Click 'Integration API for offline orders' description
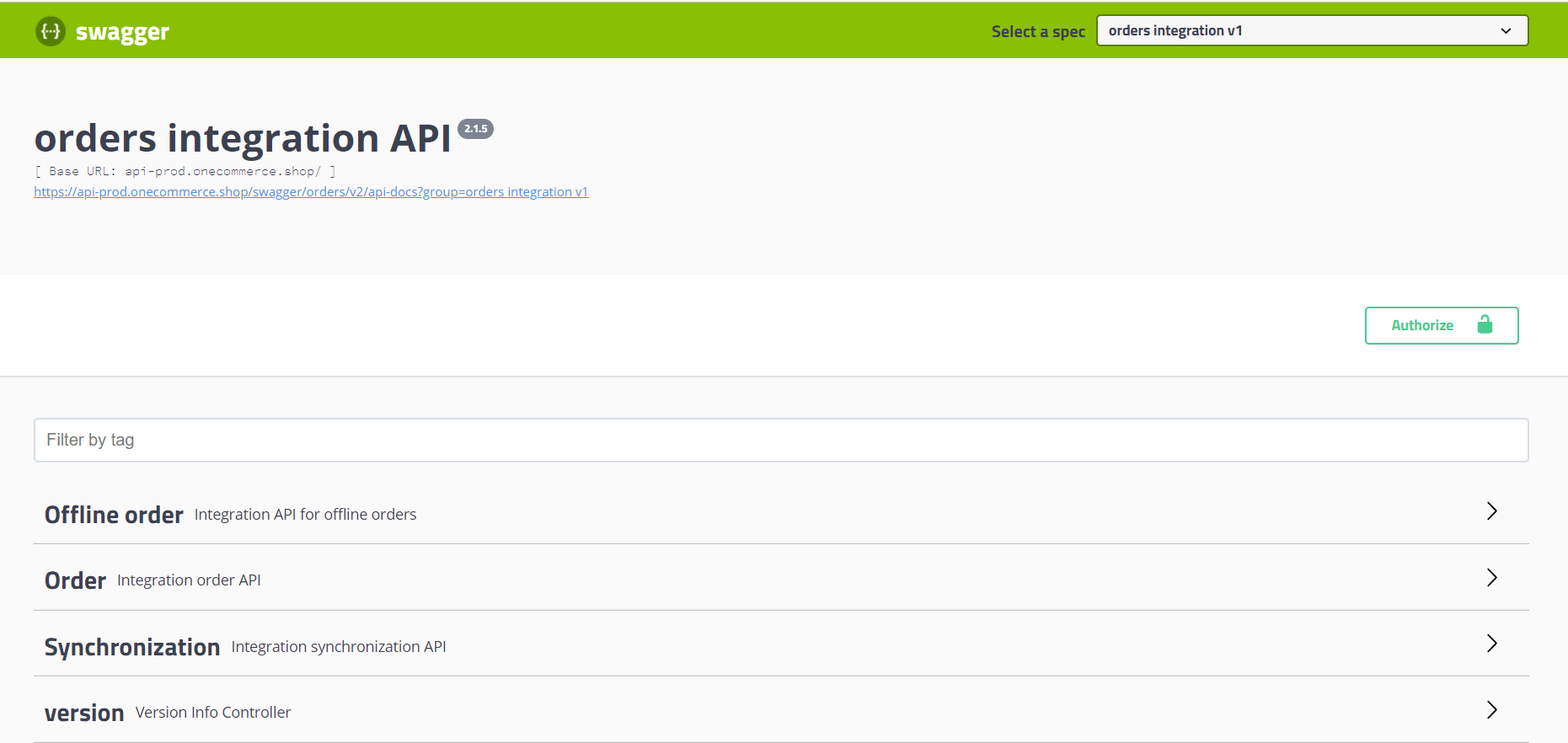The image size is (1568, 743). [305, 515]
